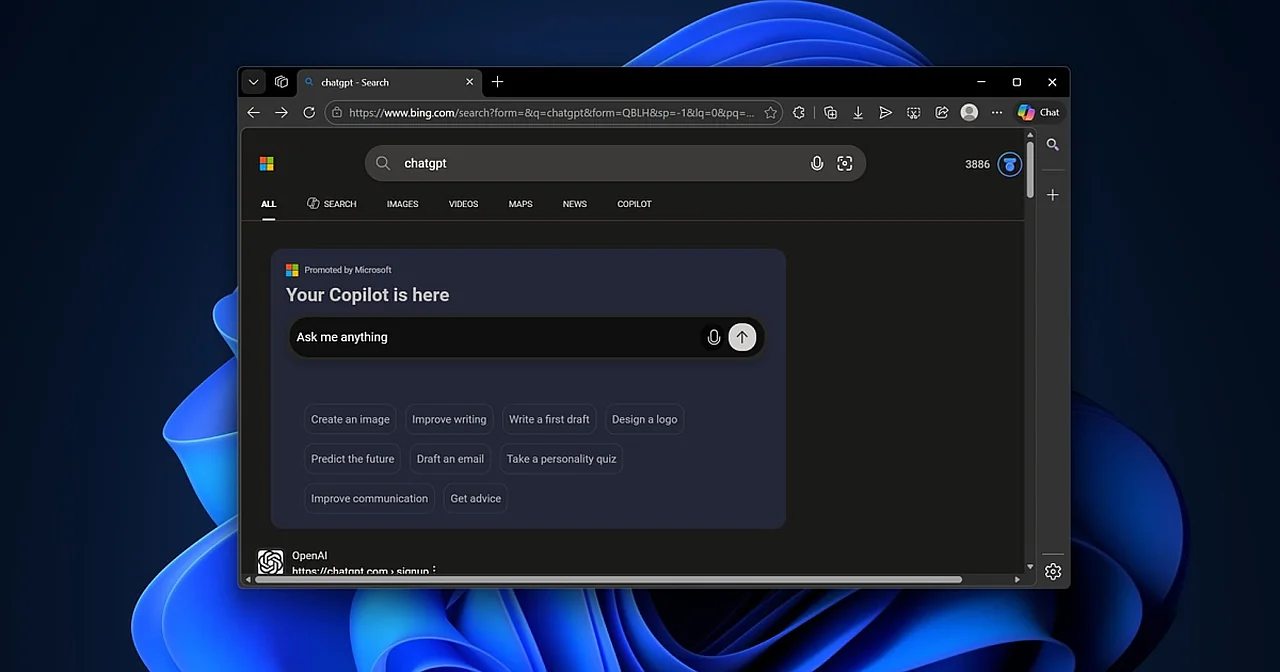Start voice search with the microphone icon
This screenshot has width=1280, height=672.
pos(817,163)
